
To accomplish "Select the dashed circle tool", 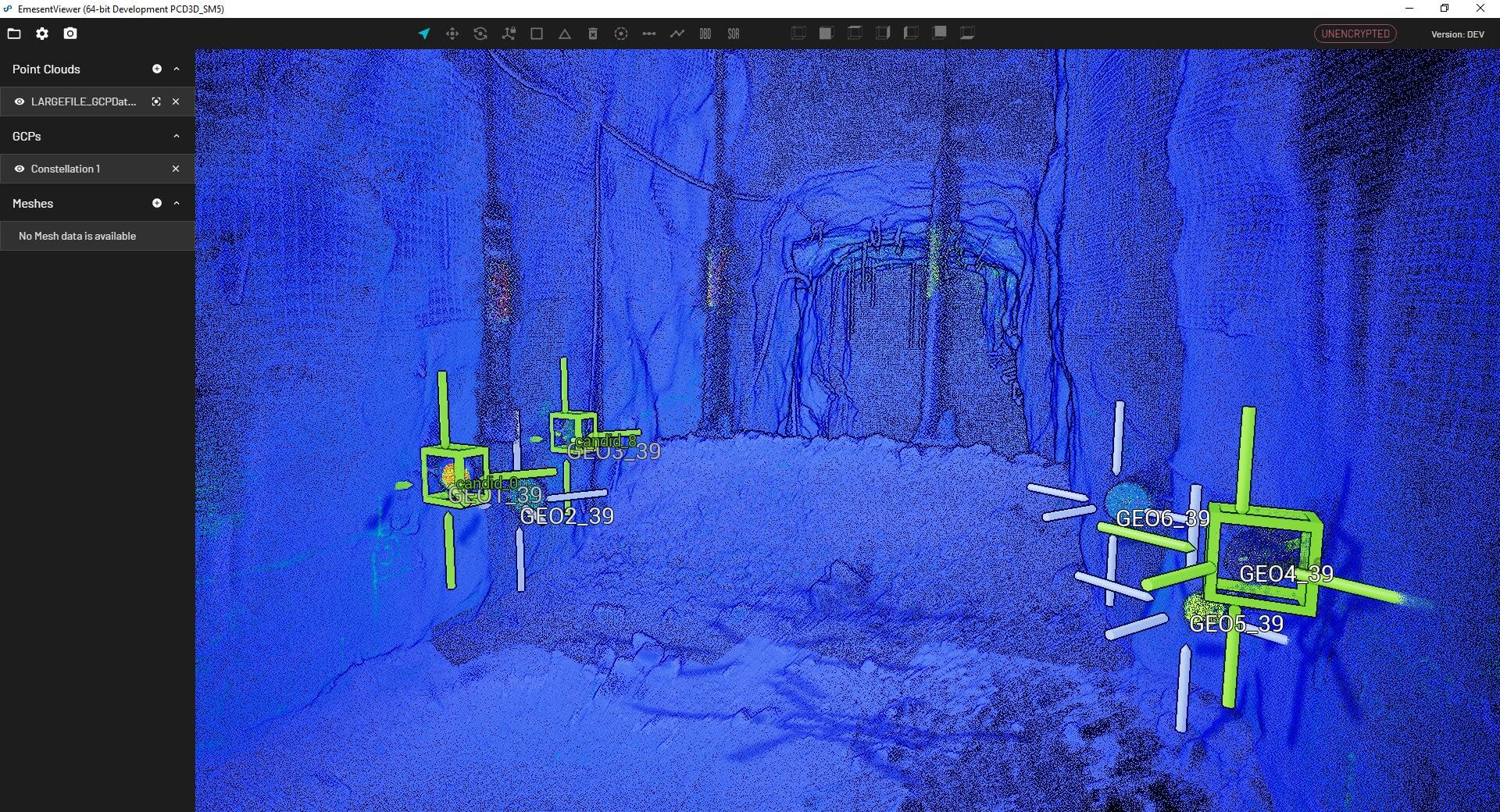I will pyautogui.click(x=621, y=34).
